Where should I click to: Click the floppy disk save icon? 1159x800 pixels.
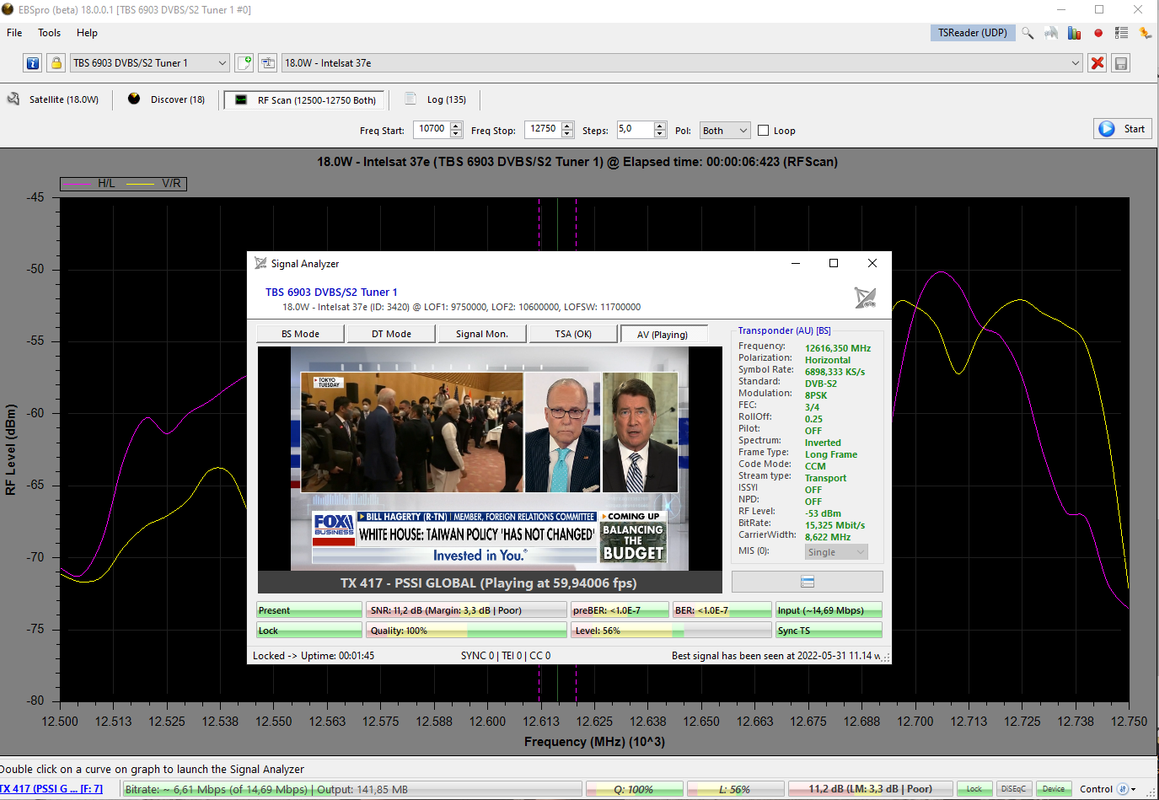(1121, 63)
